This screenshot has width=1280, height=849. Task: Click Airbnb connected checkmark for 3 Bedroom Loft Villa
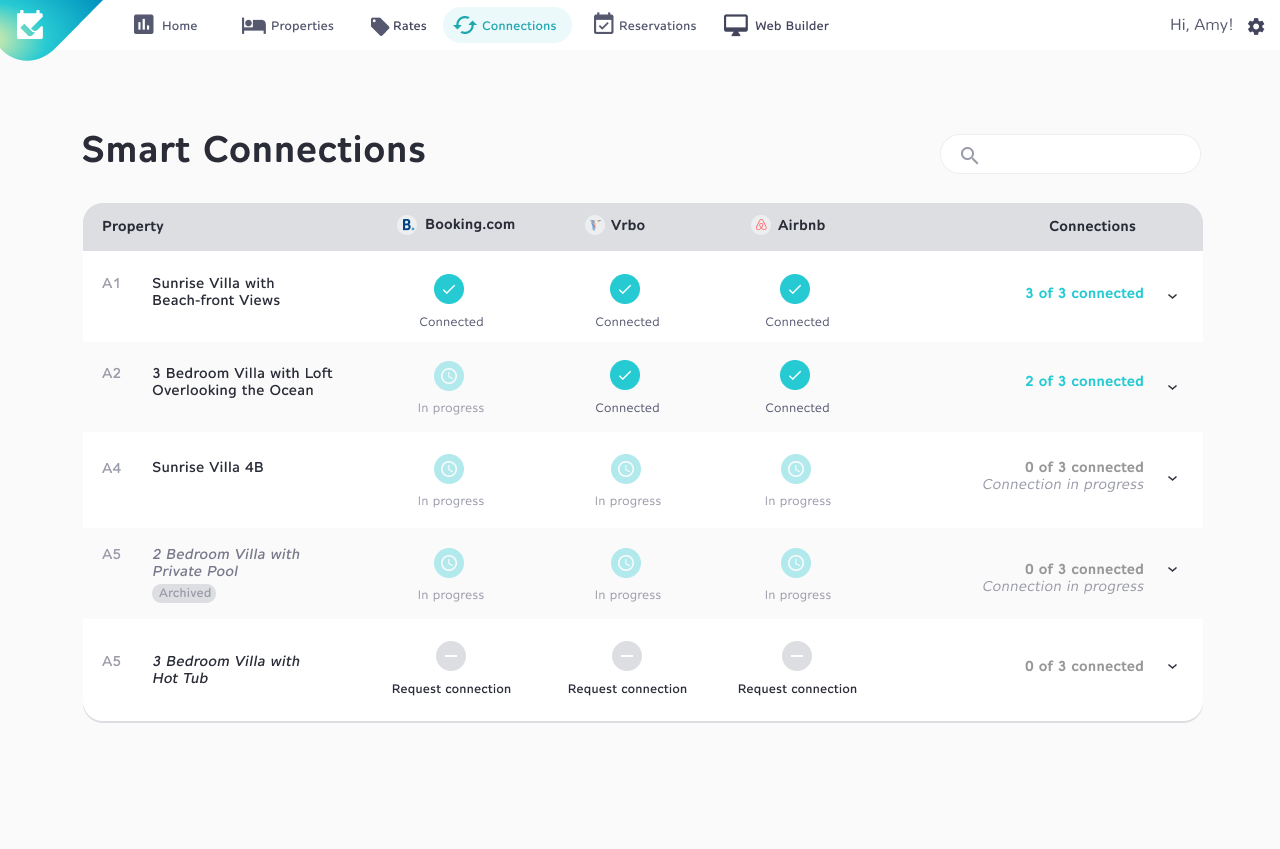[795, 375]
